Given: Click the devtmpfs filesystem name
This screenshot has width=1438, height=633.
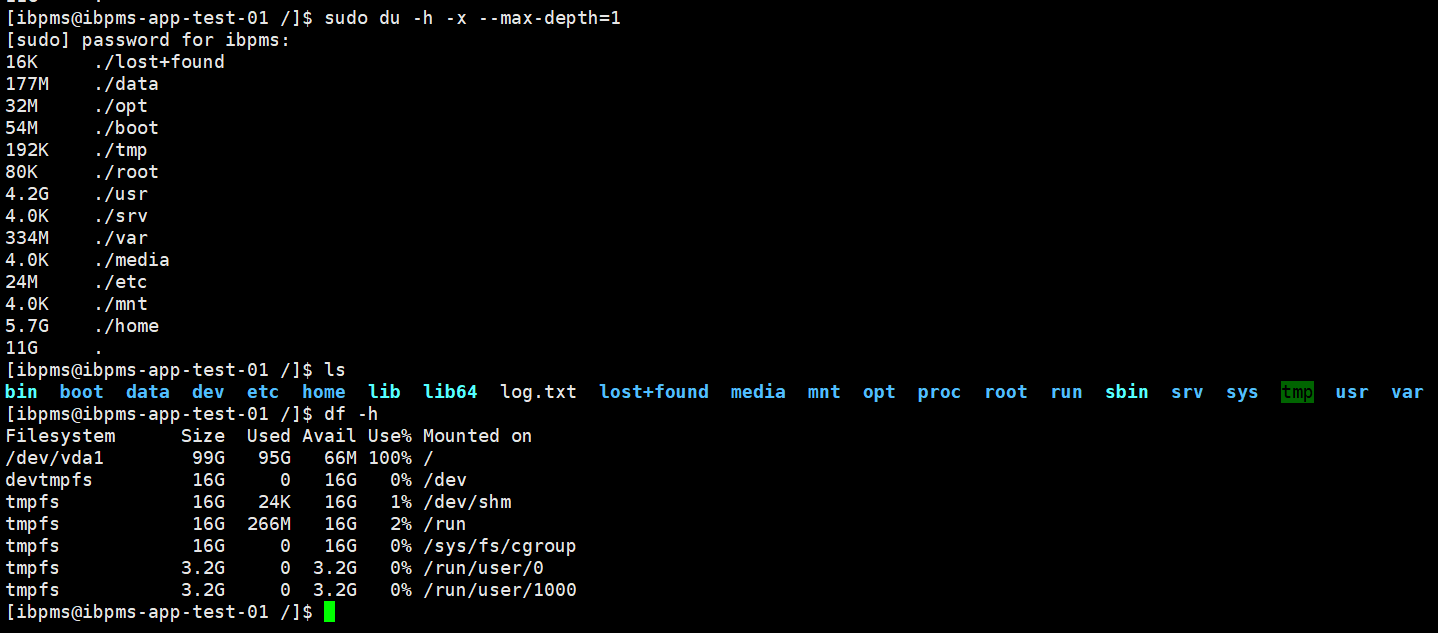Looking at the screenshot, I should point(49,480).
